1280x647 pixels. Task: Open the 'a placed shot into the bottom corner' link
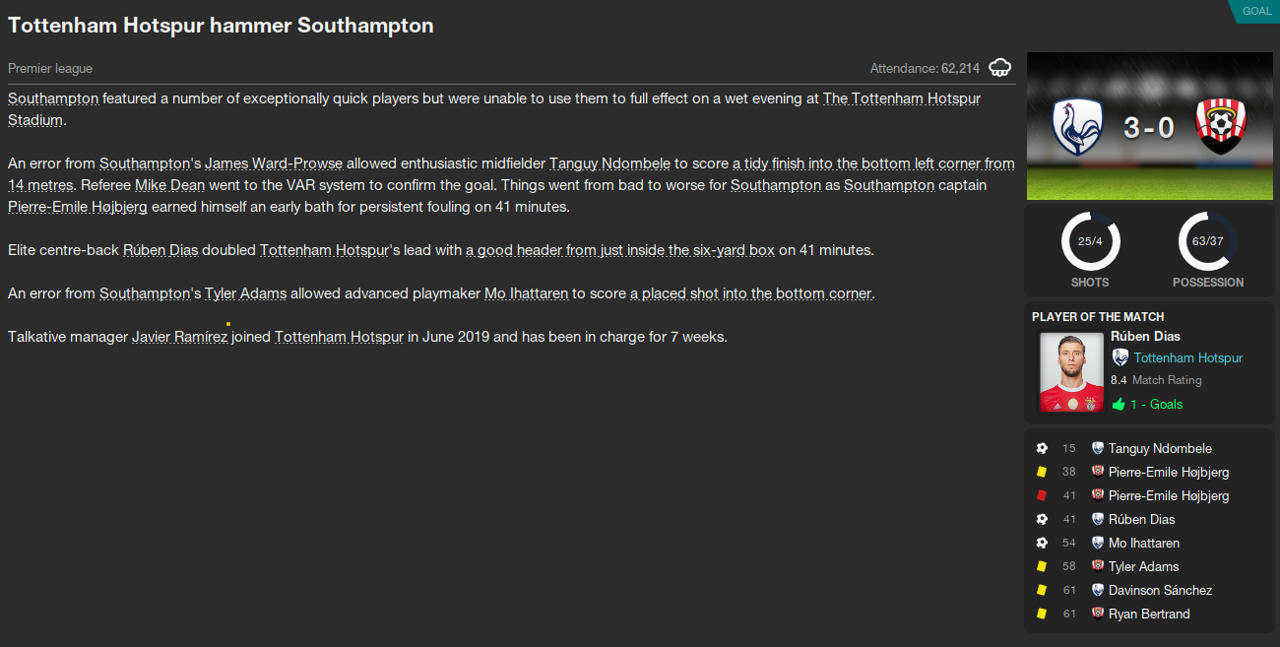pyautogui.click(x=751, y=294)
